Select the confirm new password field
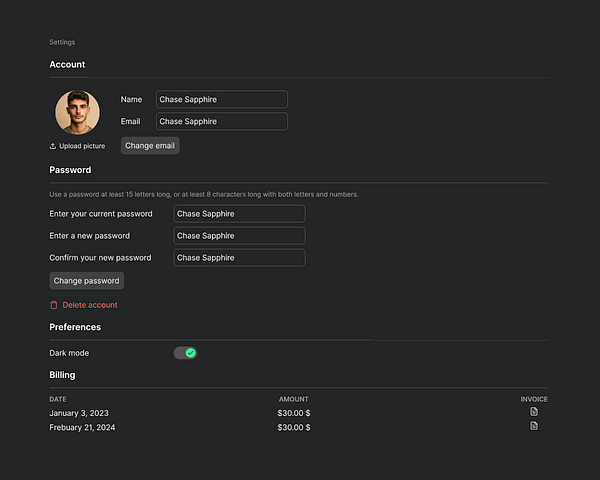The height and width of the screenshot is (480, 600). click(239, 258)
